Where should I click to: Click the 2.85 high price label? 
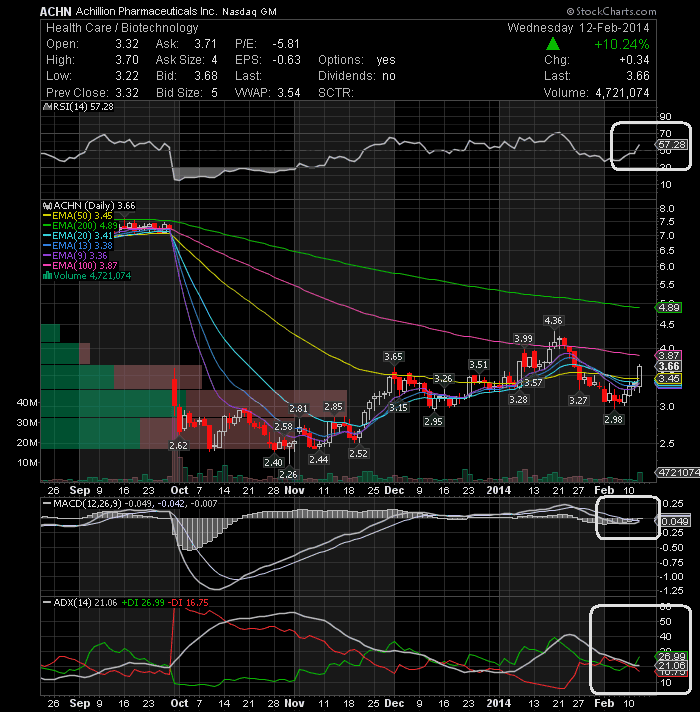pyautogui.click(x=334, y=406)
